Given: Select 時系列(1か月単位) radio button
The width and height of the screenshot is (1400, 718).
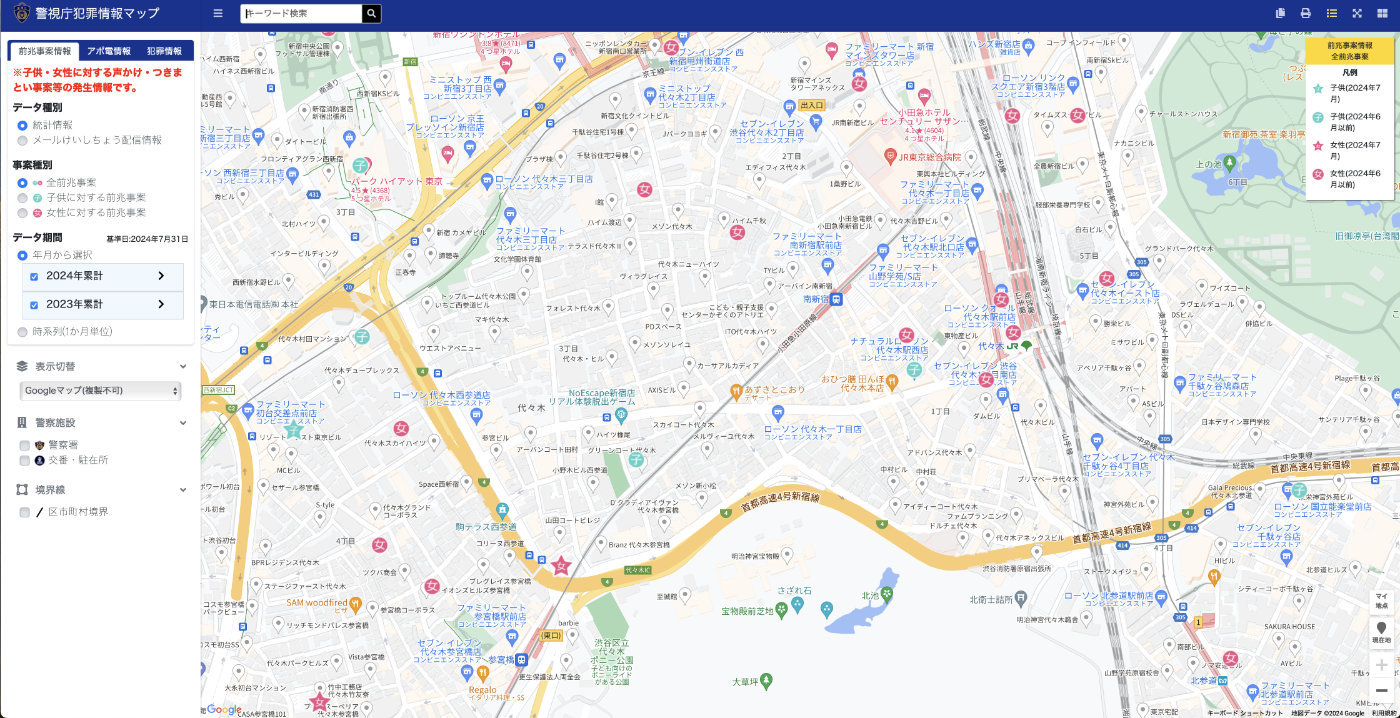Looking at the screenshot, I should click(23, 331).
